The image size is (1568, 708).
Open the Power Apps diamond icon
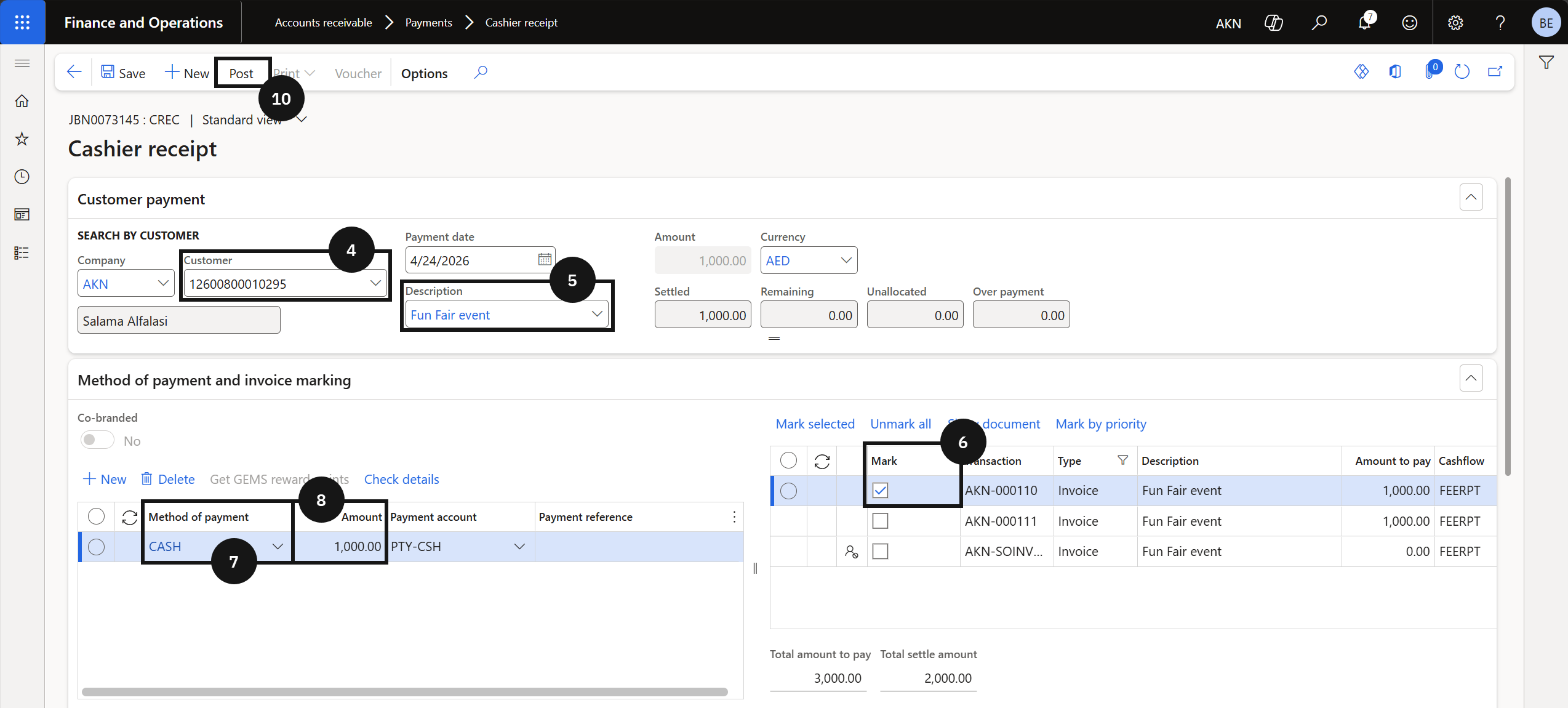pyautogui.click(x=1361, y=72)
